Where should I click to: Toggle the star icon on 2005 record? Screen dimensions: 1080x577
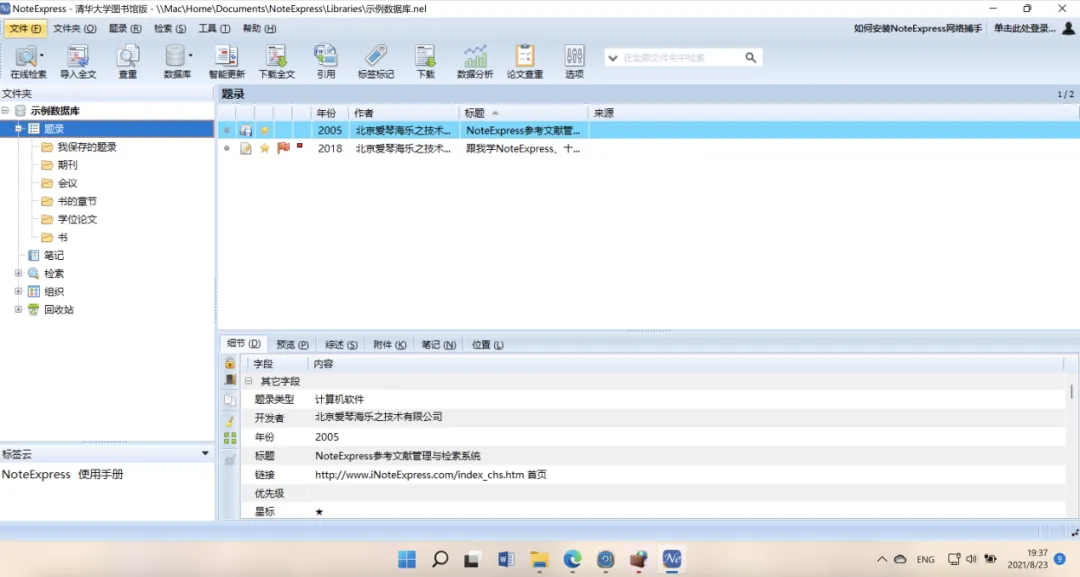tap(264, 130)
